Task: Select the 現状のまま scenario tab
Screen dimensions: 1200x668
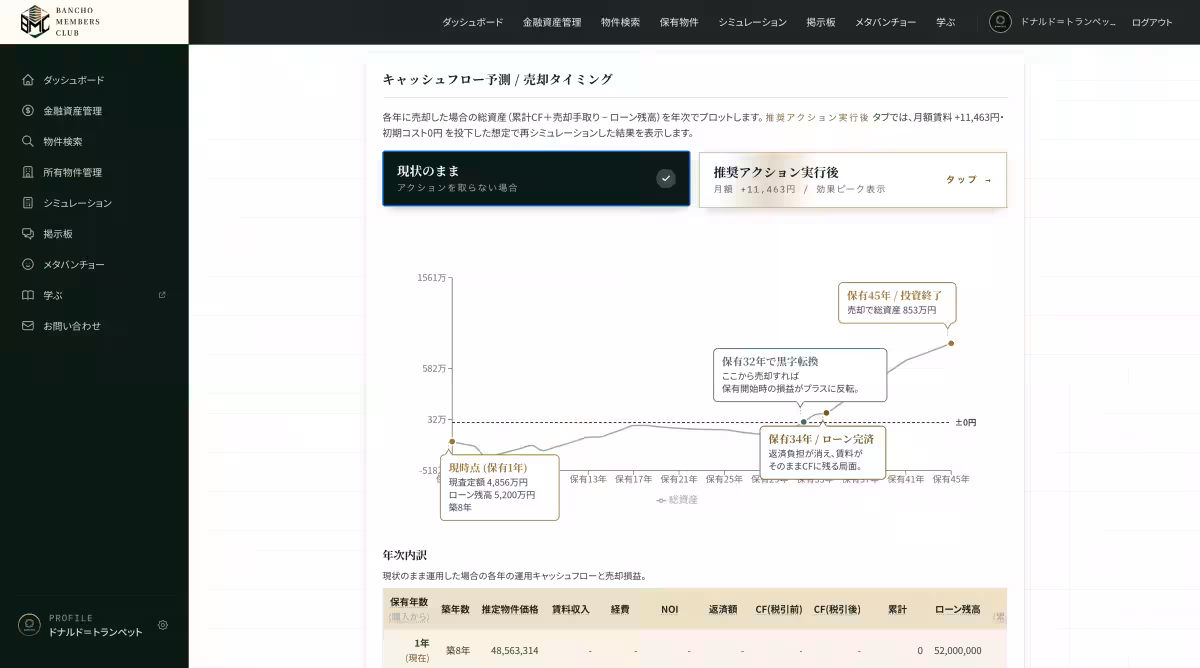Action: [x=536, y=179]
